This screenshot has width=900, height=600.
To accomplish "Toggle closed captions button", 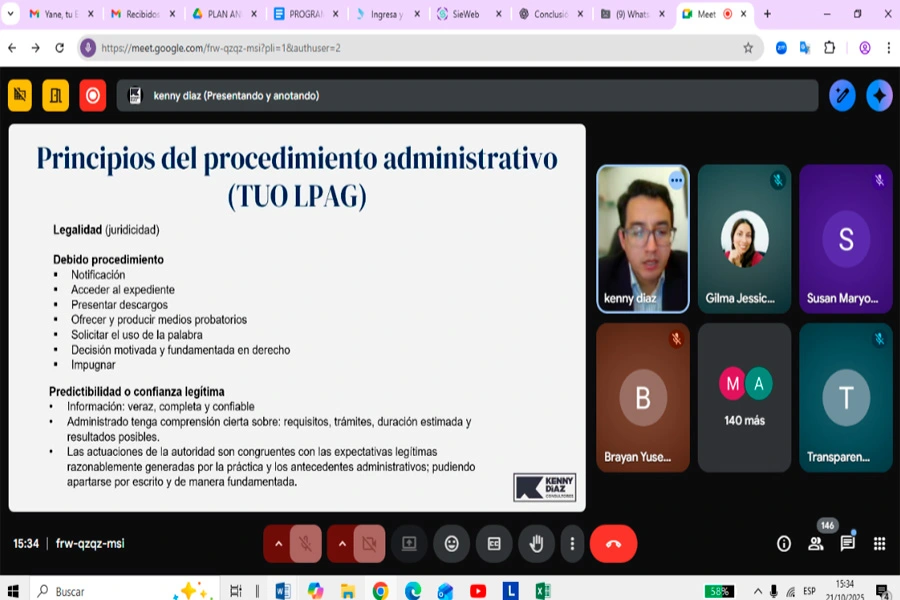I will coord(494,543).
